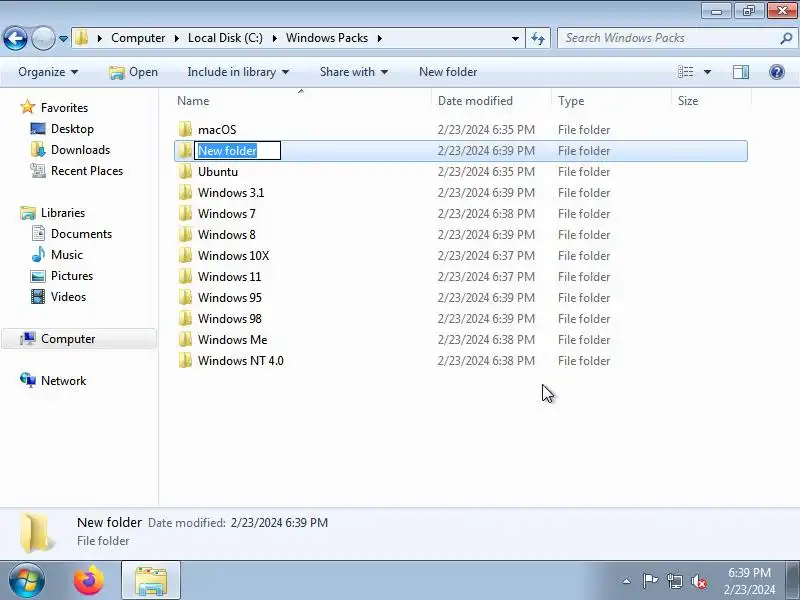Open Action Center flag icon
800x600 pixels.
pyautogui.click(x=650, y=581)
